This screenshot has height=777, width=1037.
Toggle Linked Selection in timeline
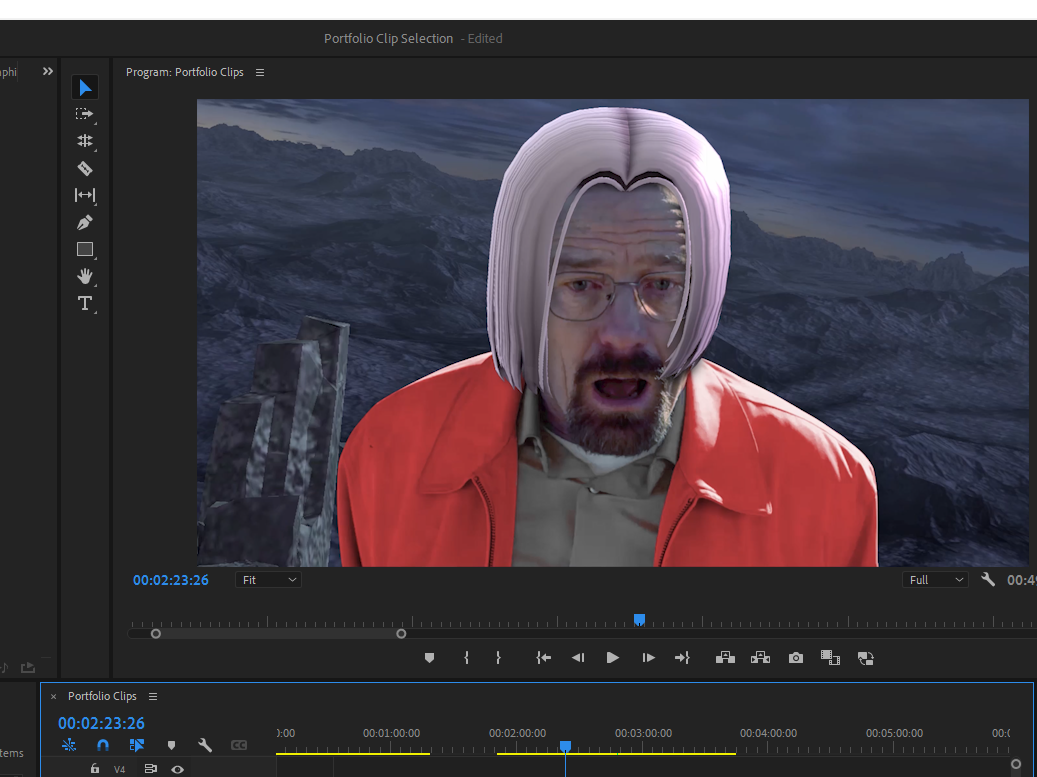pos(137,745)
